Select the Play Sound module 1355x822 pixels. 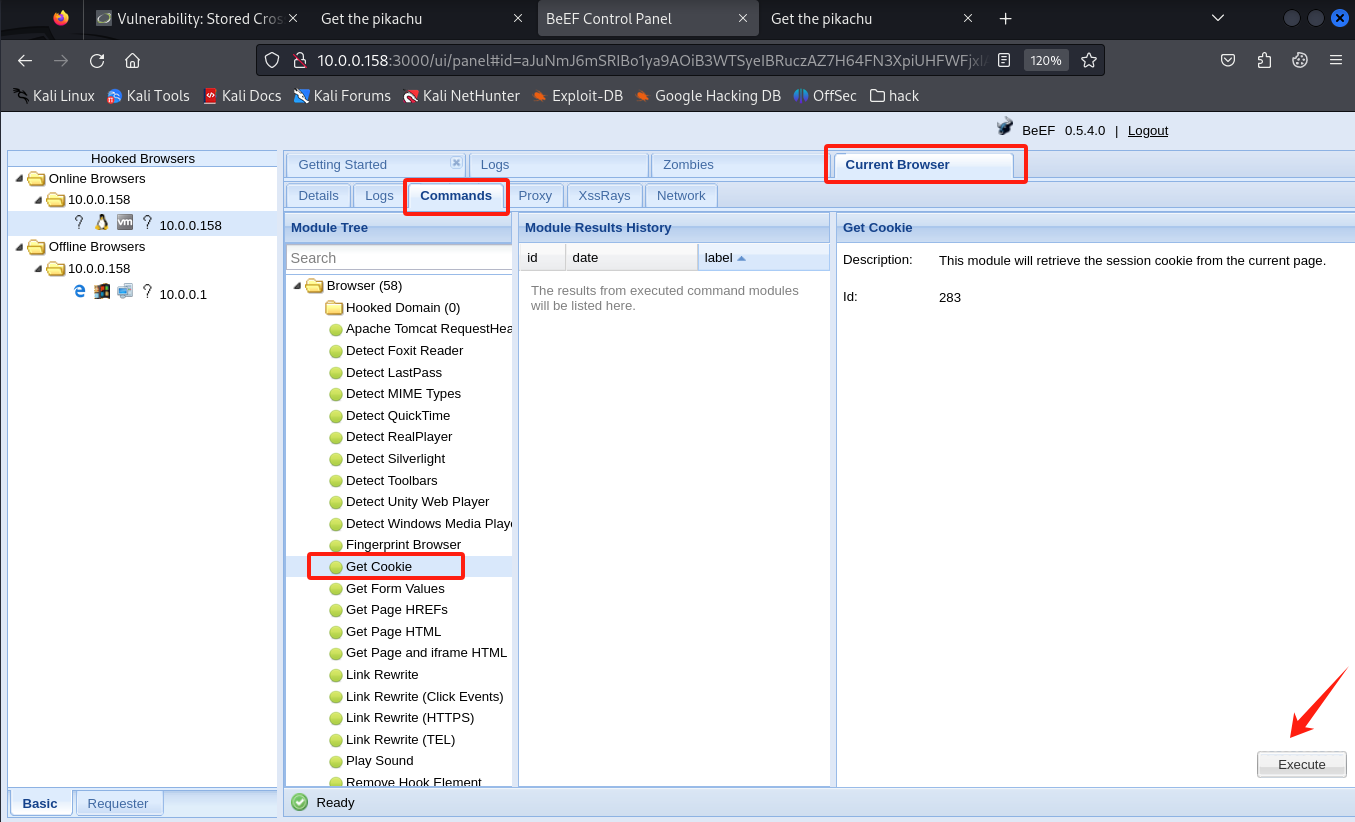[379, 761]
